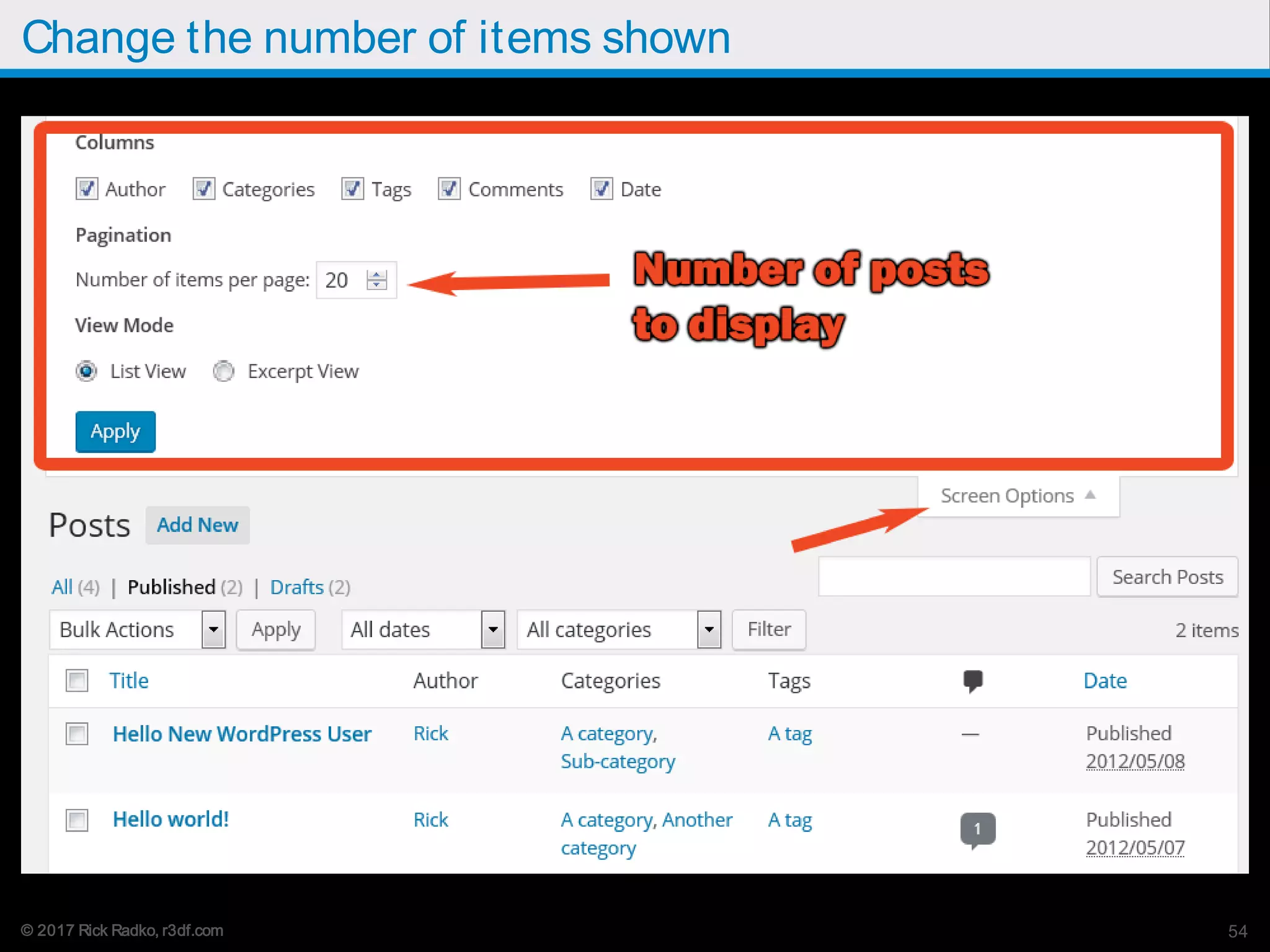Screen dimensions: 1270x952
Task: Click the Search Posts button
Action: [x=1168, y=577]
